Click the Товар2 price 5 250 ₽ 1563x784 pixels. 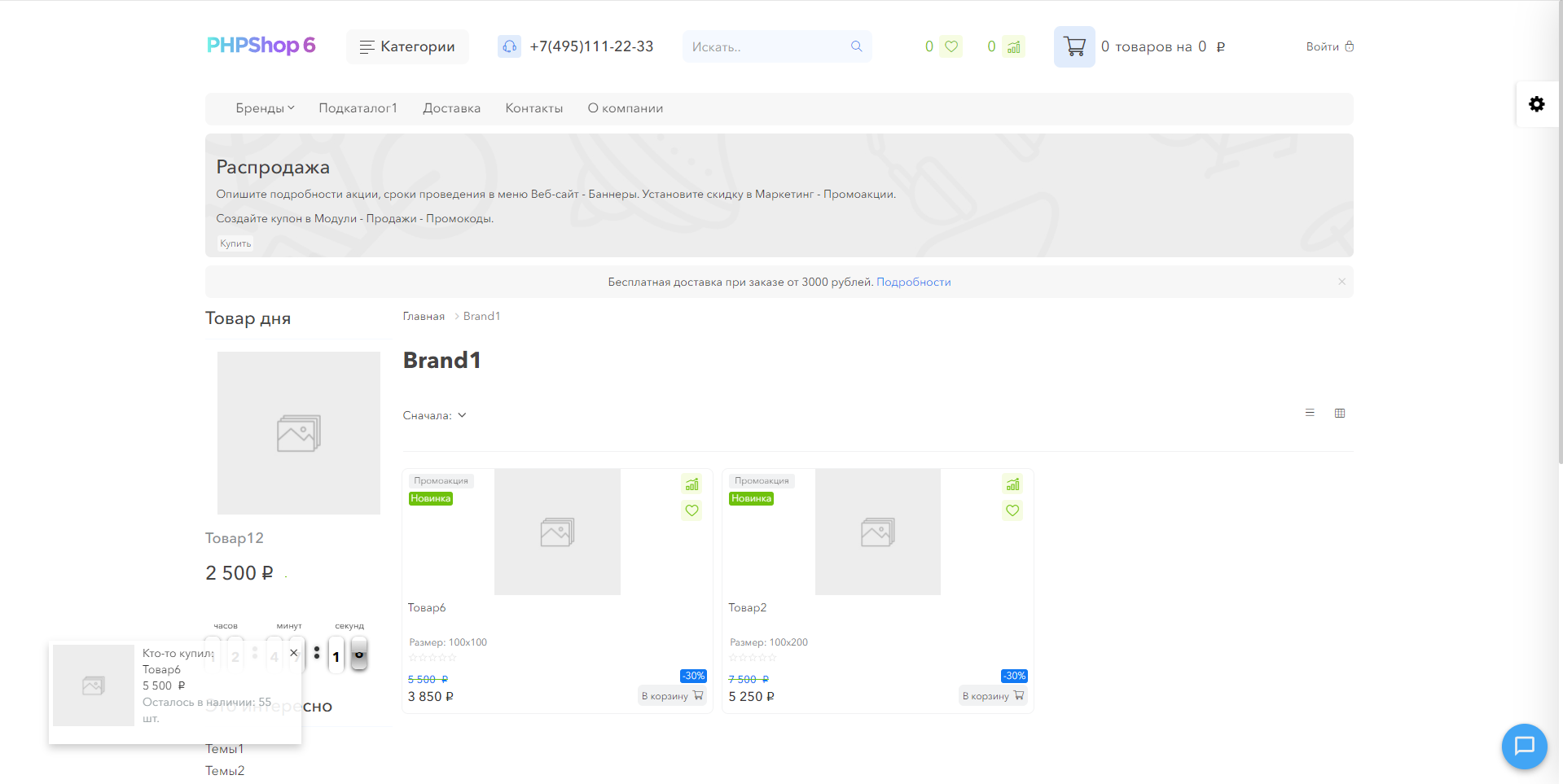click(x=752, y=697)
